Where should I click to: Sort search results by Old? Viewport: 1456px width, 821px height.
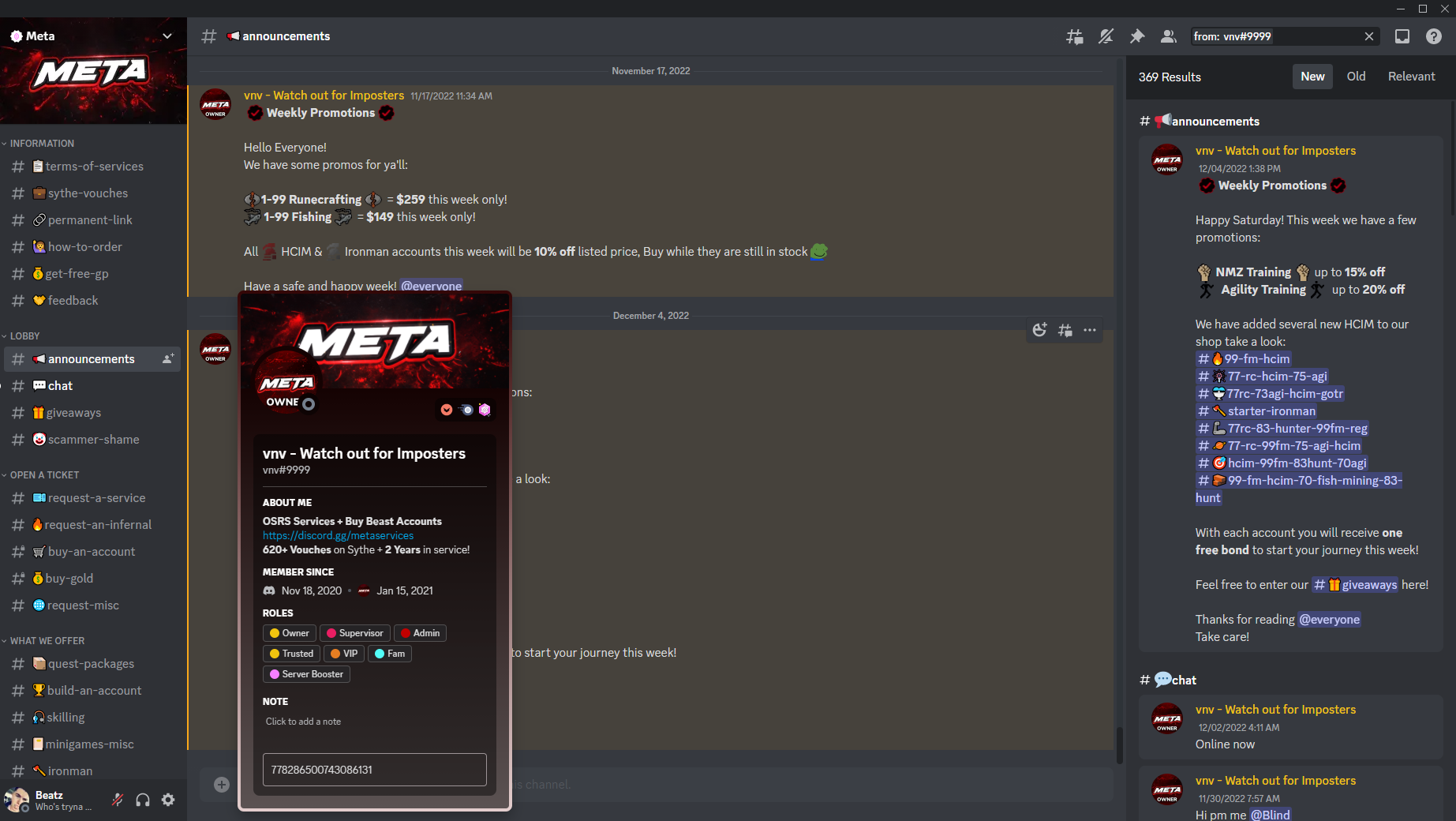pyautogui.click(x=1356, y=77)
